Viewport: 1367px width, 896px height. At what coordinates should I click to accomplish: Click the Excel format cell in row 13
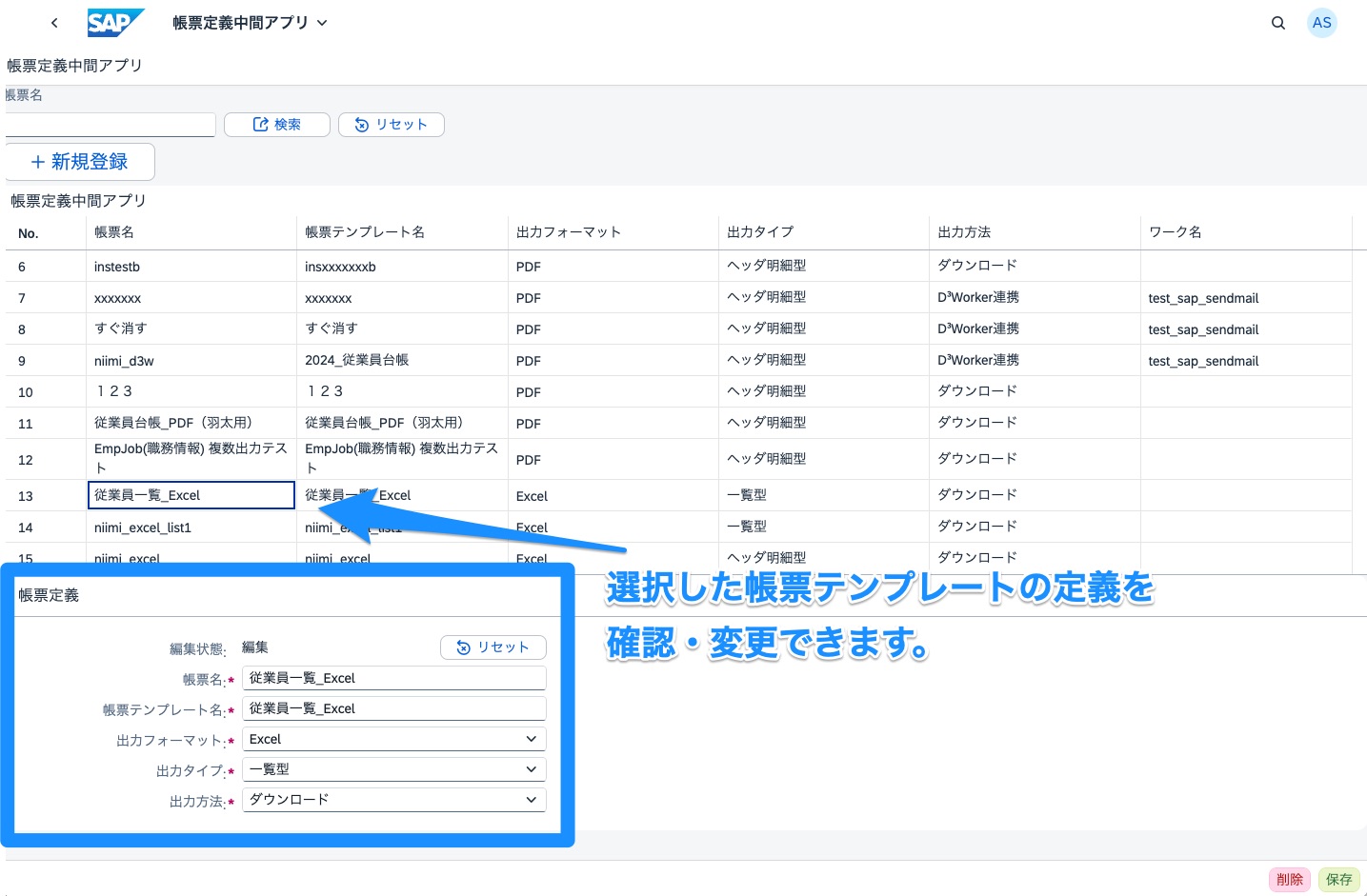tap(613, 496)
